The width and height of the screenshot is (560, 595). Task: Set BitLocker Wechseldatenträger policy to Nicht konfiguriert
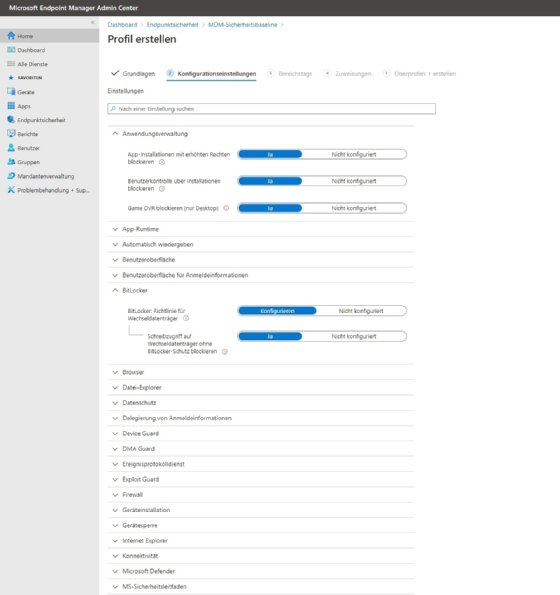361,311
